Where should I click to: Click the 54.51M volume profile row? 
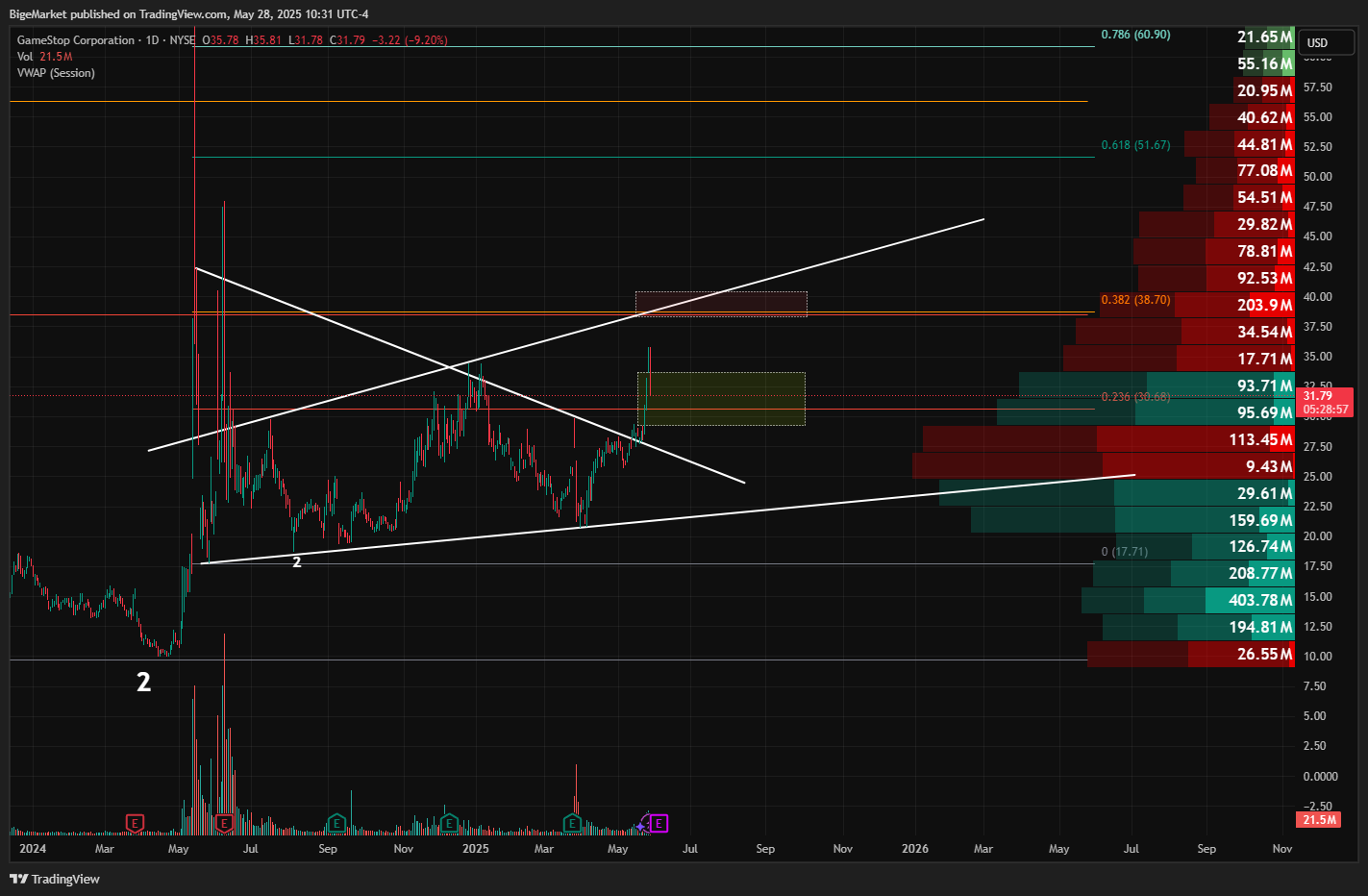coord(1239,197)
